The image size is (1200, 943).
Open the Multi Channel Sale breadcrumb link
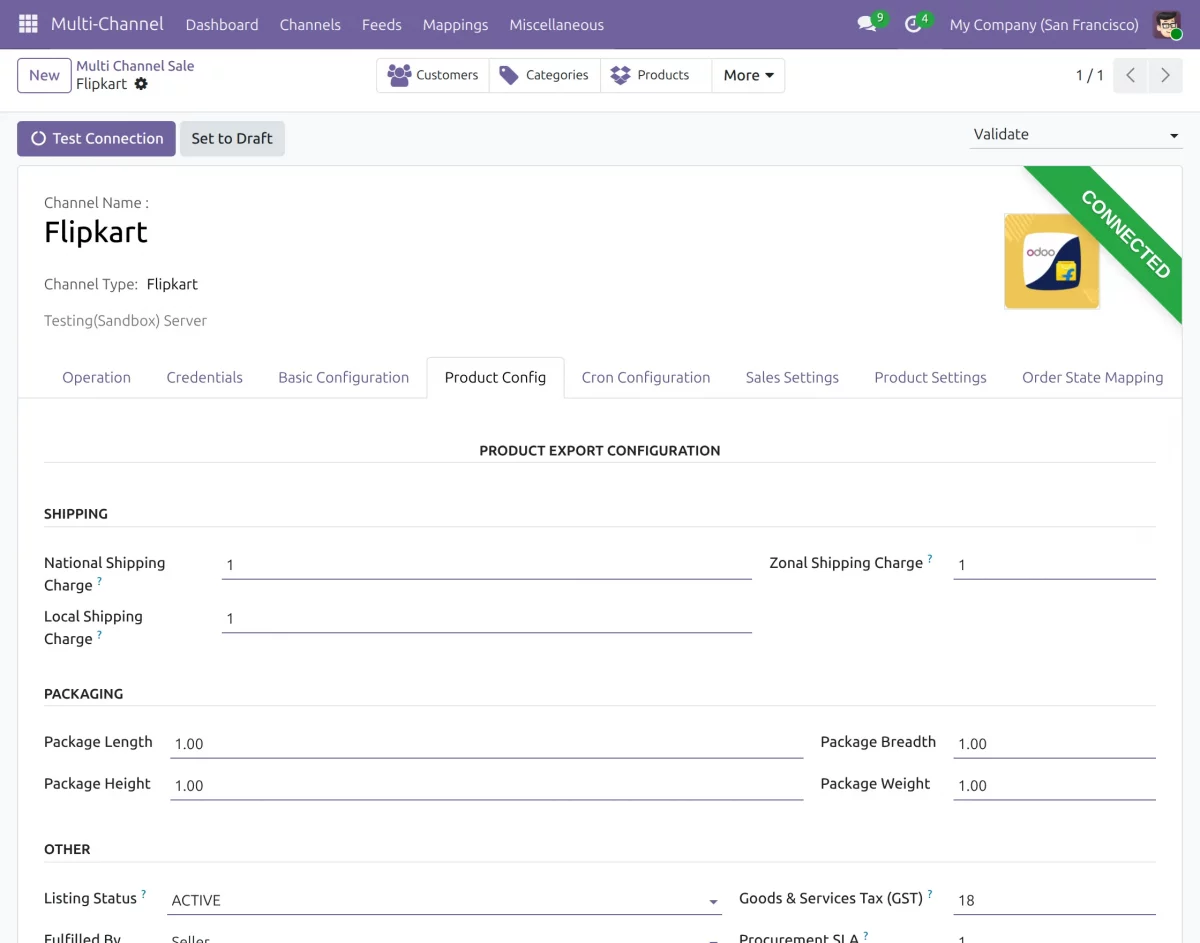[135, 66]
